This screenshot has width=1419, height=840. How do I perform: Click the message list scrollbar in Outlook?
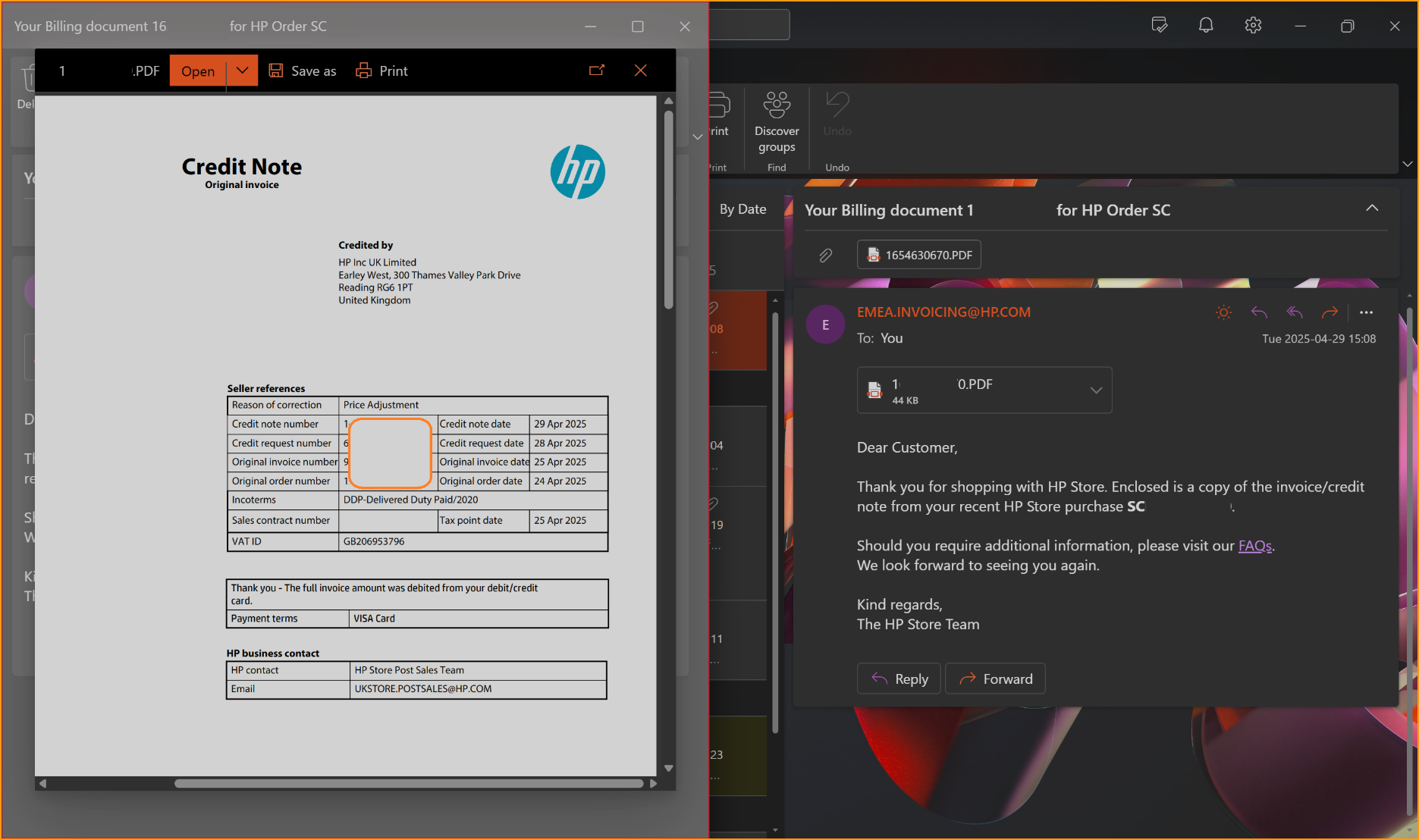(x=775, y=523)
